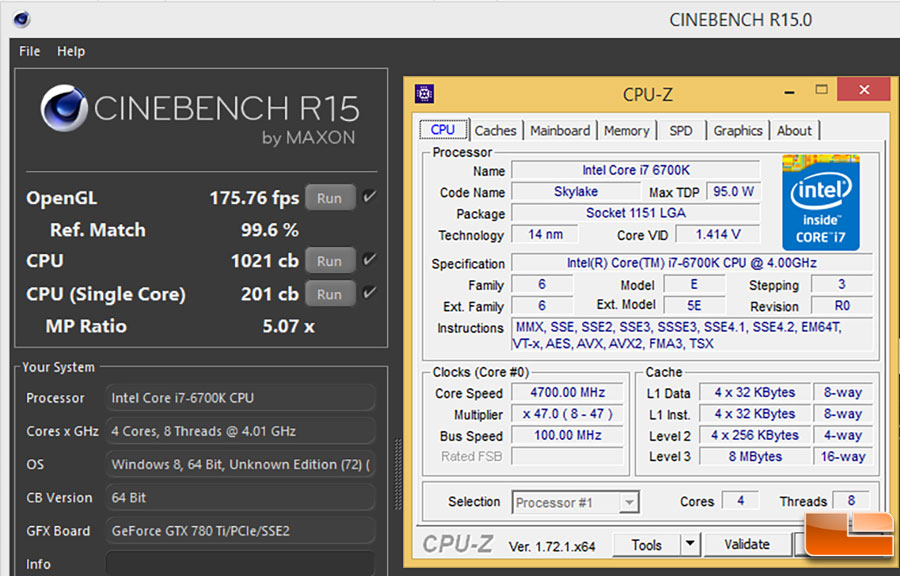Screen dimensions: 900x576
Task: Click the Technology value 14 nm
Action: pos(545,234)
